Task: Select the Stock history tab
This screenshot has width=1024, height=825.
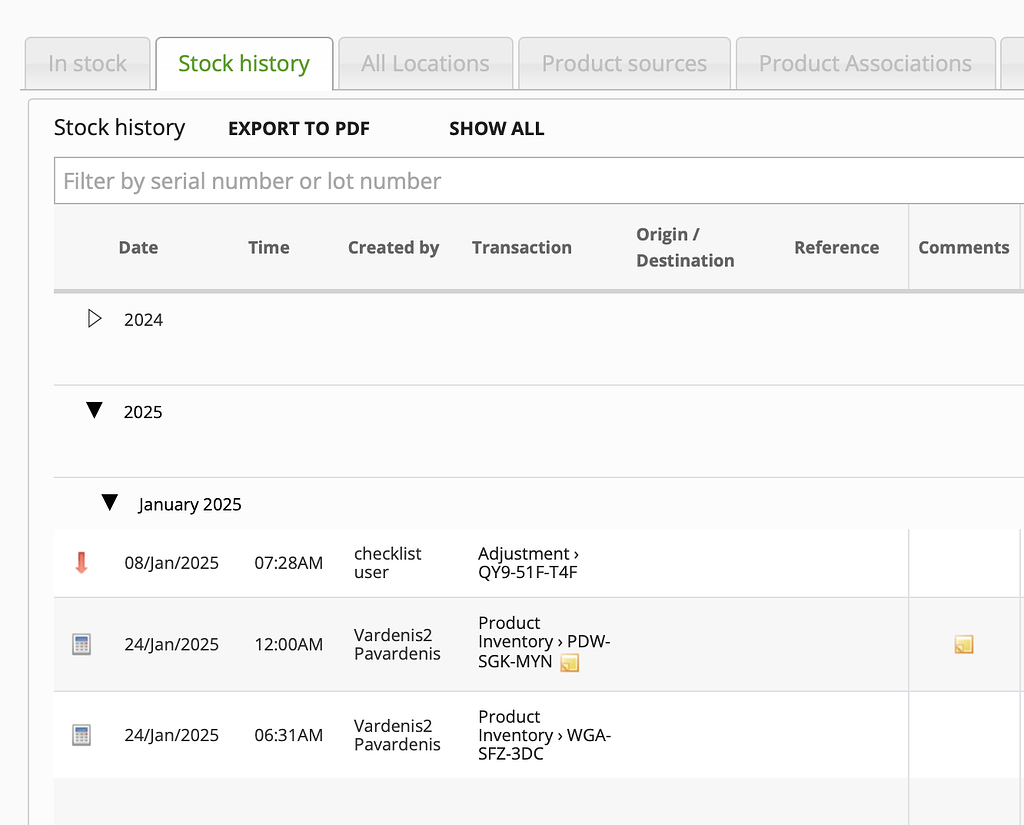Action: pos(244,64)
